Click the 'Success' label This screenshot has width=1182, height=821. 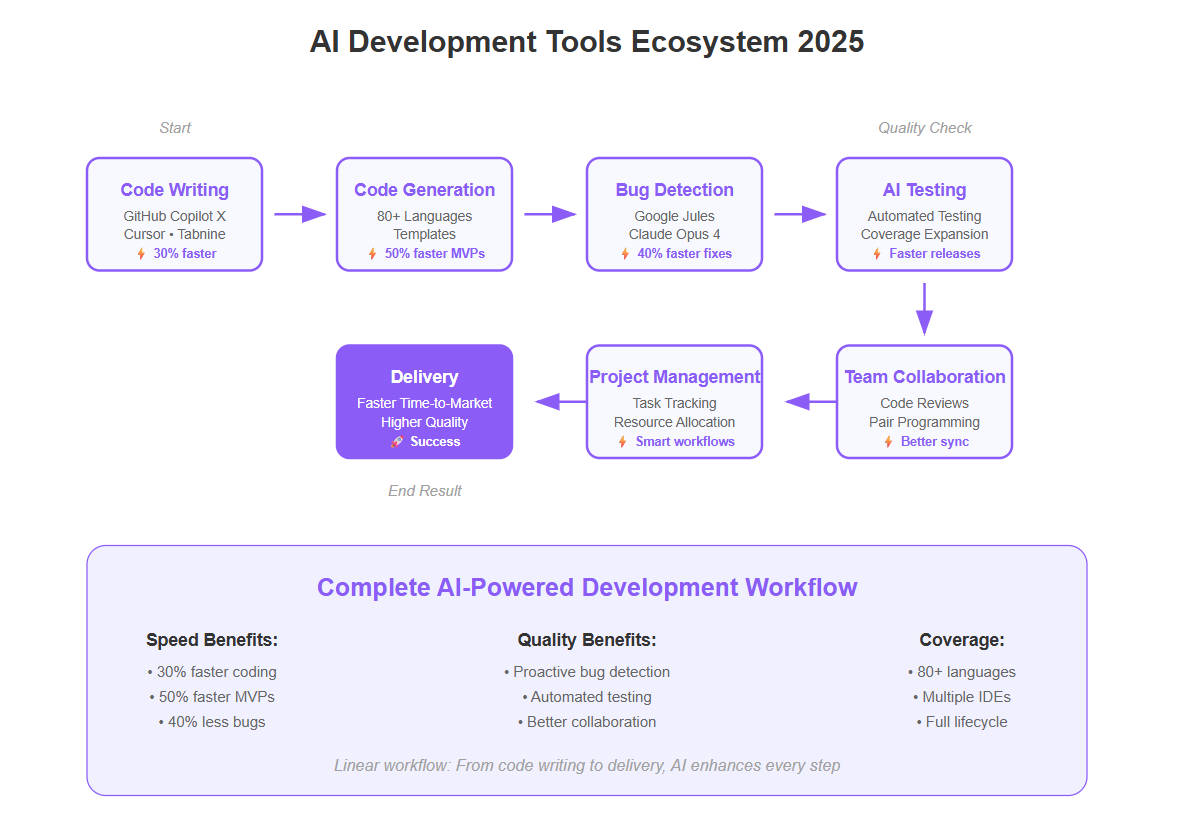[x=435, y=442]
